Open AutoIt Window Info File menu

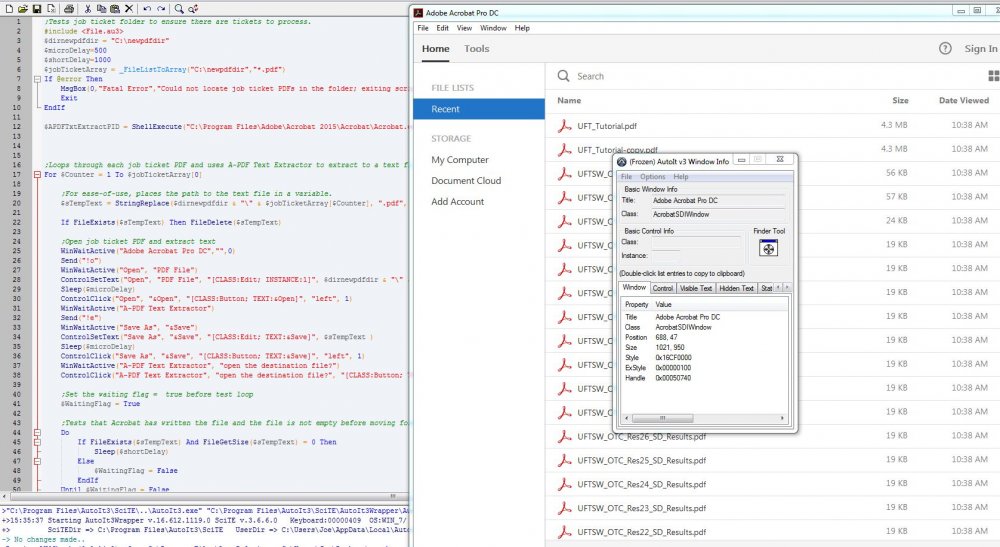click(x=626, y=177)
